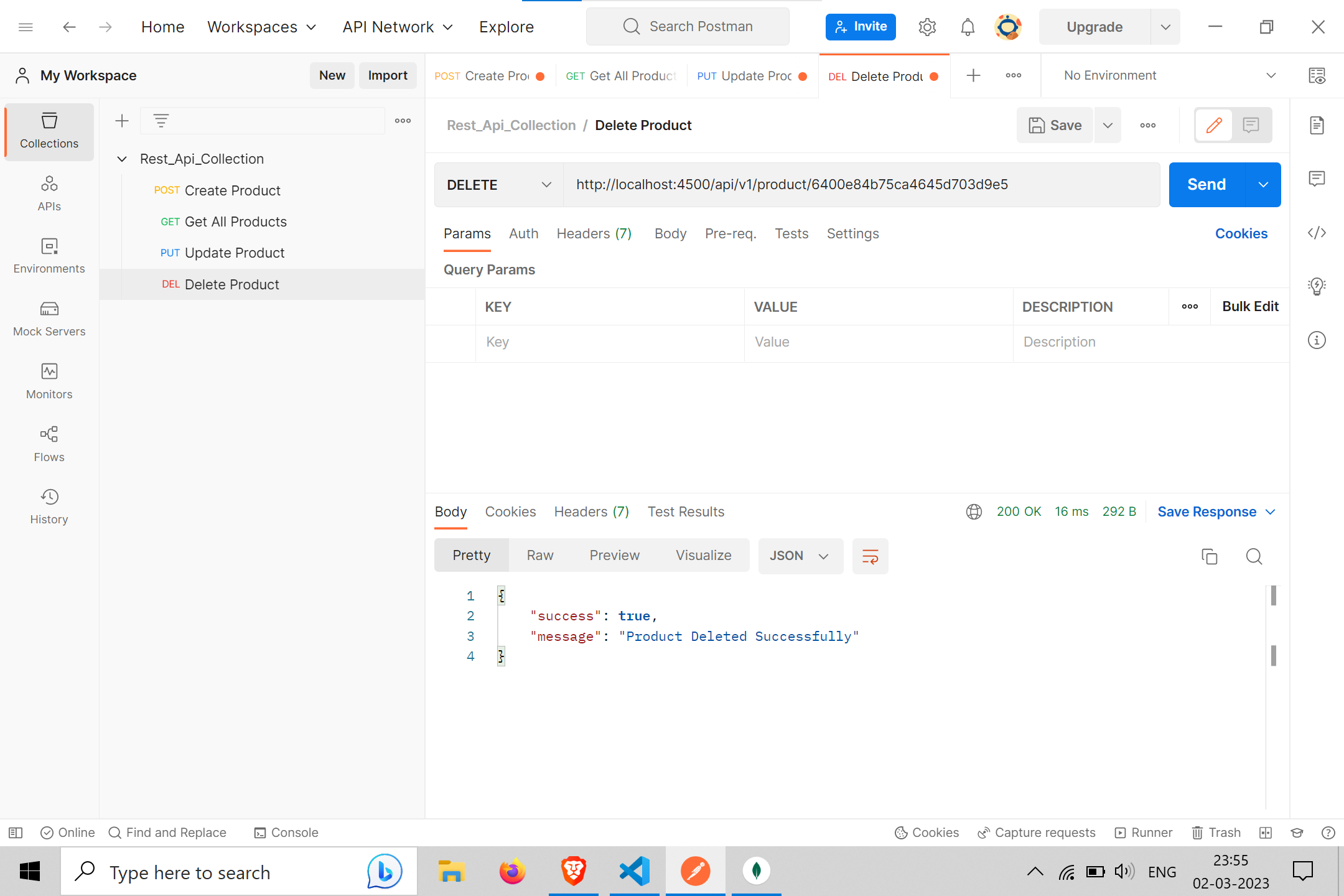This screenshot has width=1344, height=896.
Task: Open the code snippet panel
Action: coord(1317,233)
